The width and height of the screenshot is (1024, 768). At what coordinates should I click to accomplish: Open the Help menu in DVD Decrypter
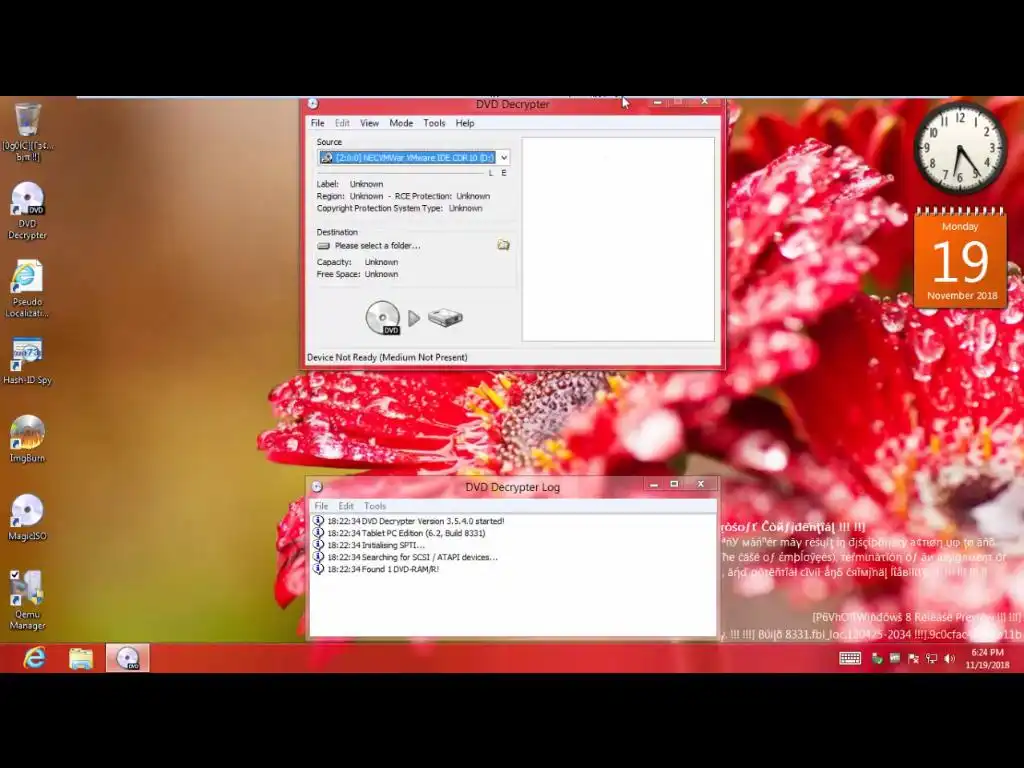point(465,123)
